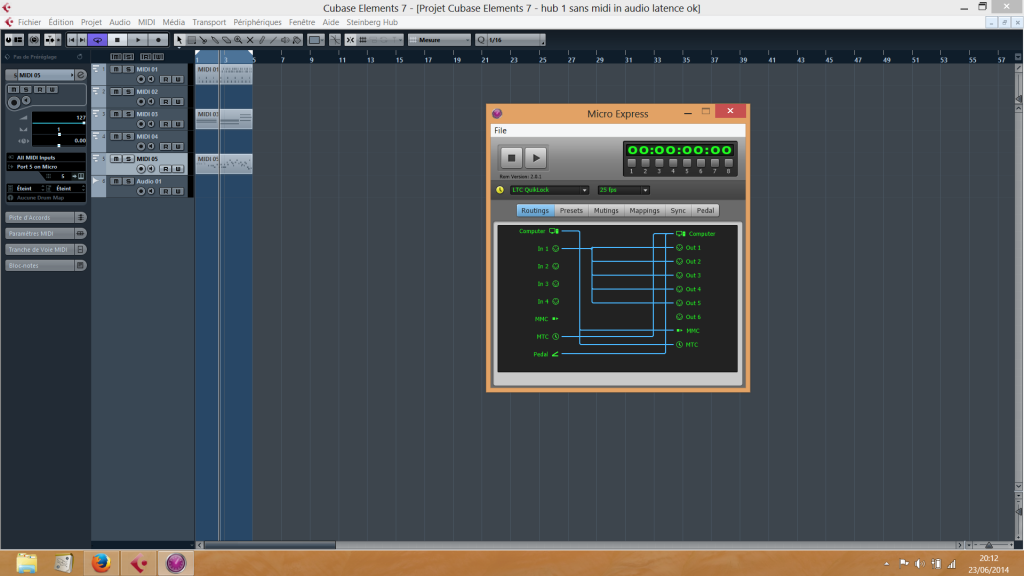
Task: Select the arrow Object Selection tool
Action: [179, 40]
